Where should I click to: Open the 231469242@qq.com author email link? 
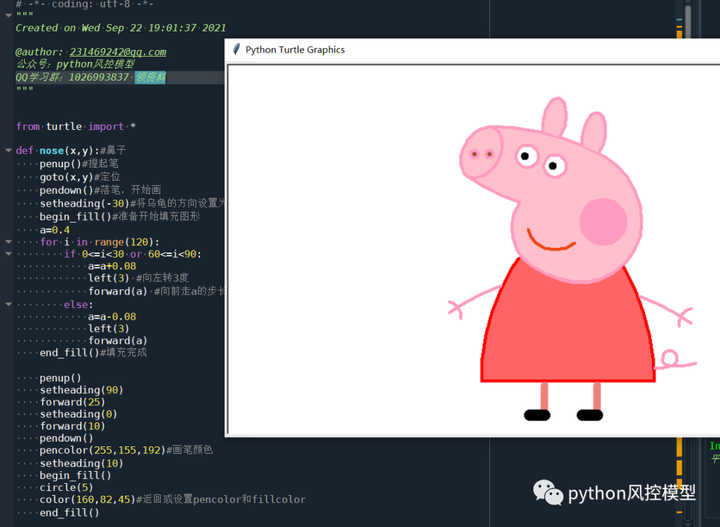click(x=118, y=52)
